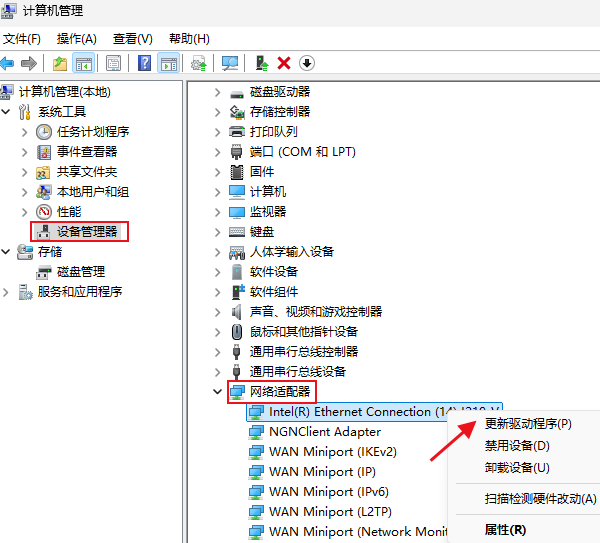The width and height of the screenshot is (600, 543).
Task: Expand the 任务计划程序 node chevron
Action: (x=24, y=132)
